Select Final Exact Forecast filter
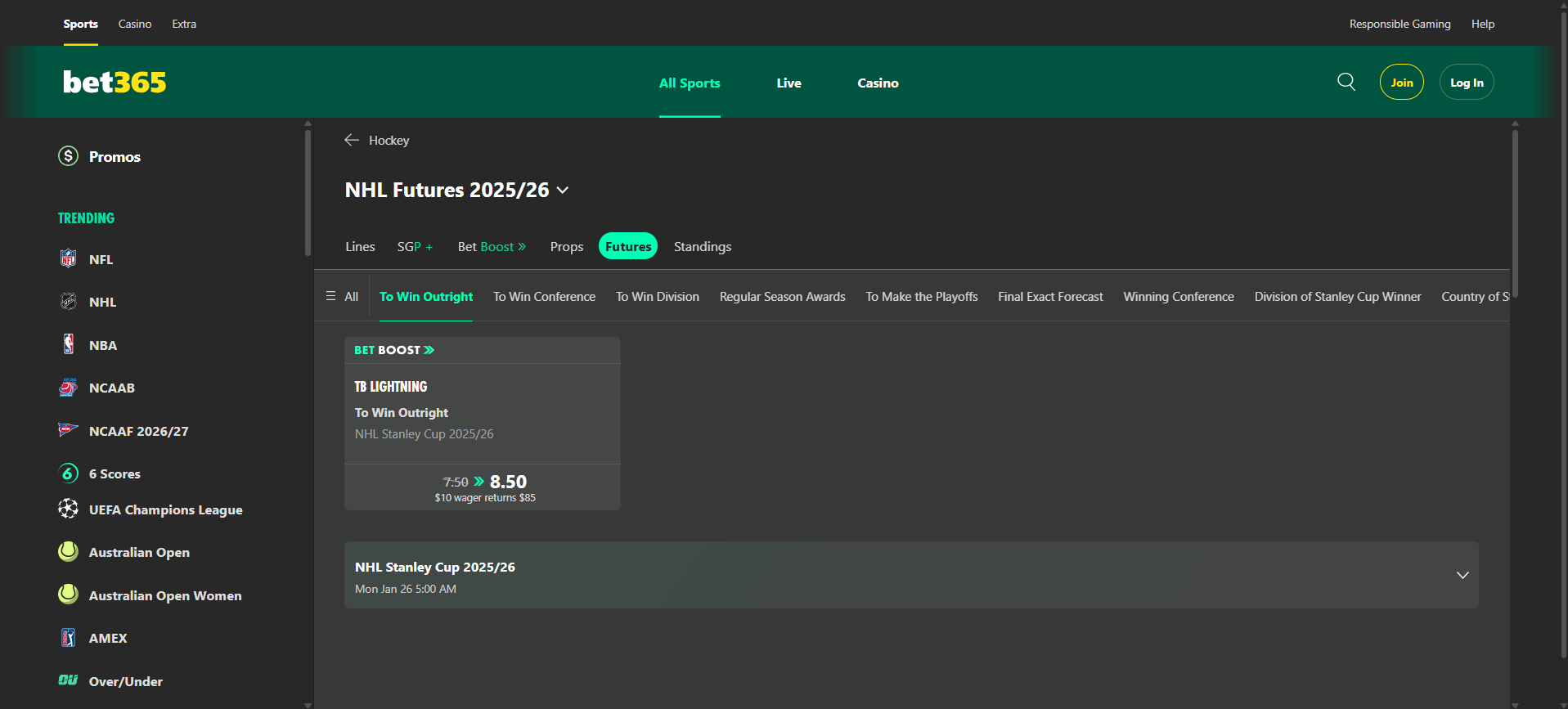 pyautogui.click(x=1050, y=297)
